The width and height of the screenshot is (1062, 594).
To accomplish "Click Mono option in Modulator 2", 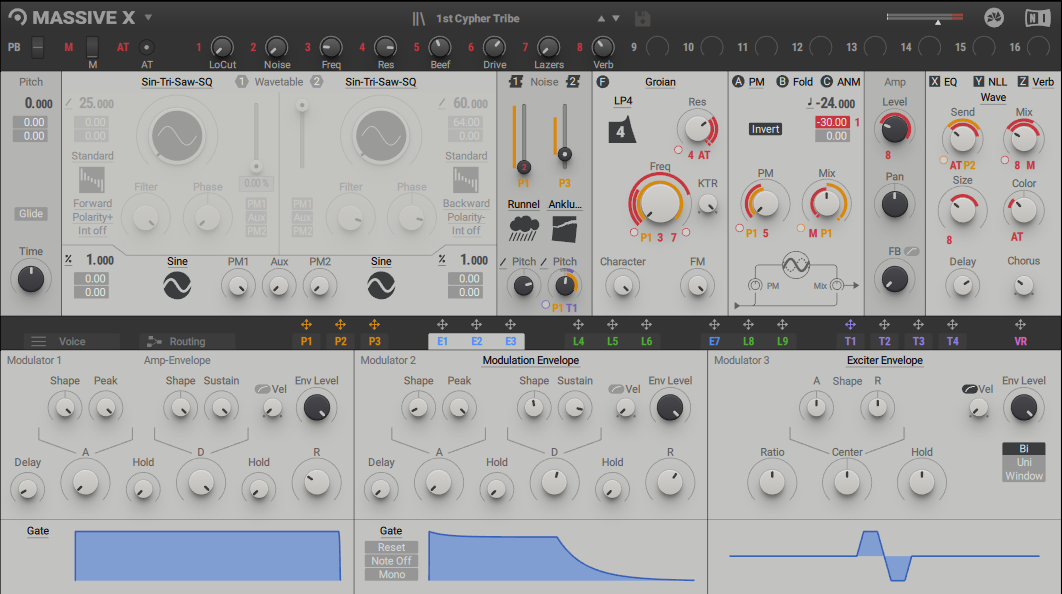I will 391,574.
